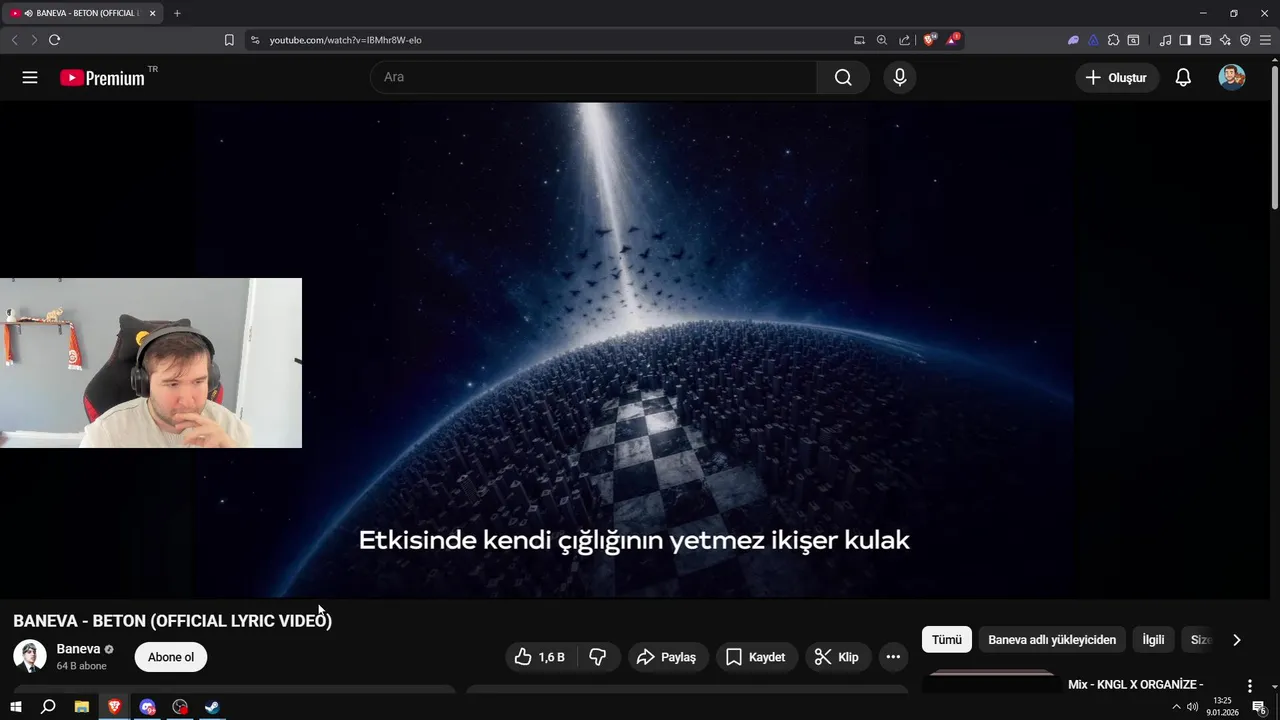This screenshot has width=1280, height=720.
Task: Open the Baneva channel avatar
Action: 30,656
